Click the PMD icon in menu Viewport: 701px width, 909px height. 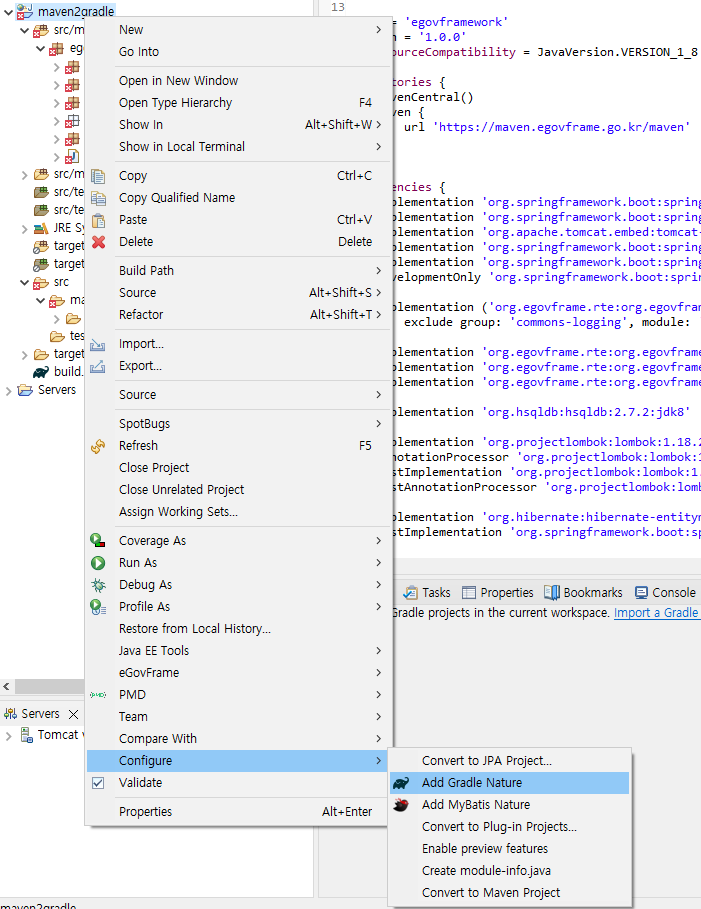coord(98,695)
